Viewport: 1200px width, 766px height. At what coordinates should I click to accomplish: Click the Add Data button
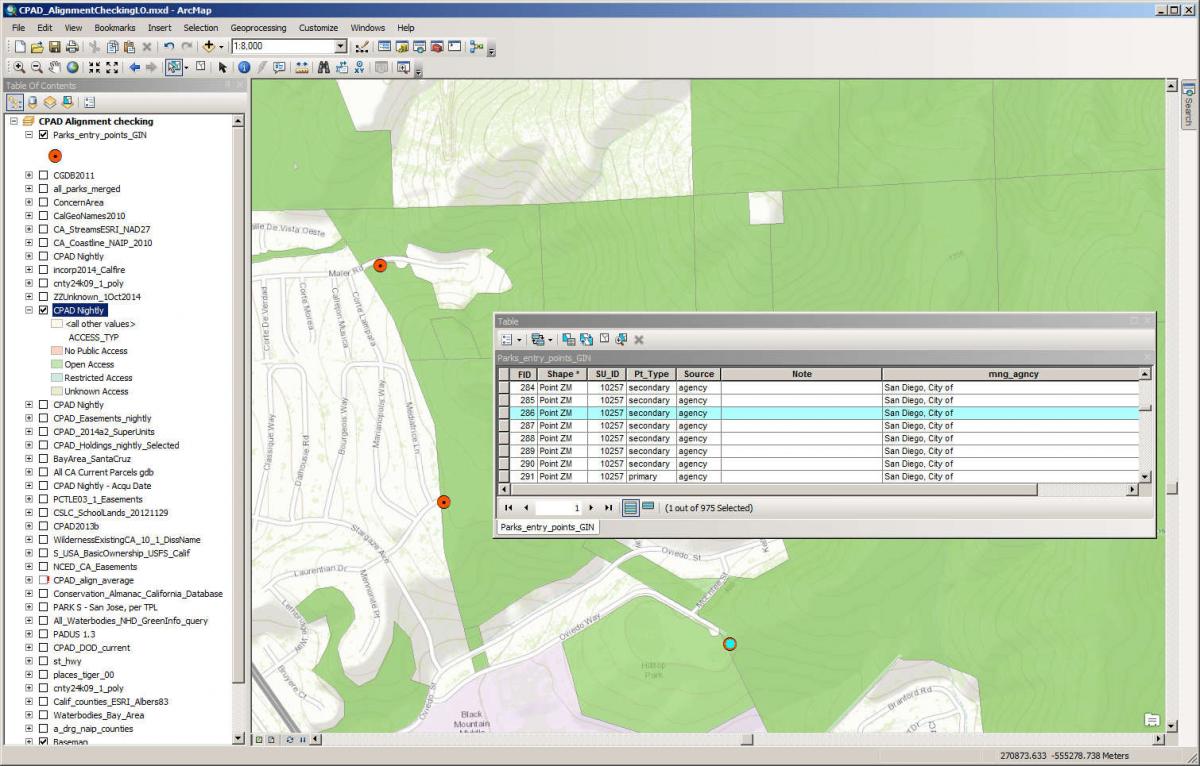[209, 47]
